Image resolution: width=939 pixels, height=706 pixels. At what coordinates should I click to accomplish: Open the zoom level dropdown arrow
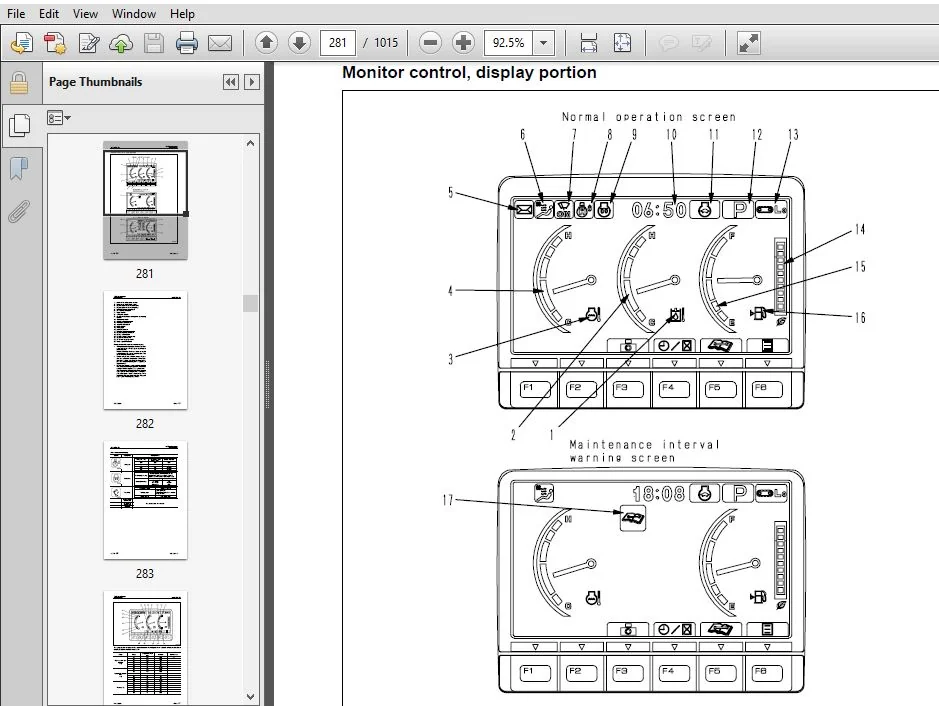click(543, 43)
